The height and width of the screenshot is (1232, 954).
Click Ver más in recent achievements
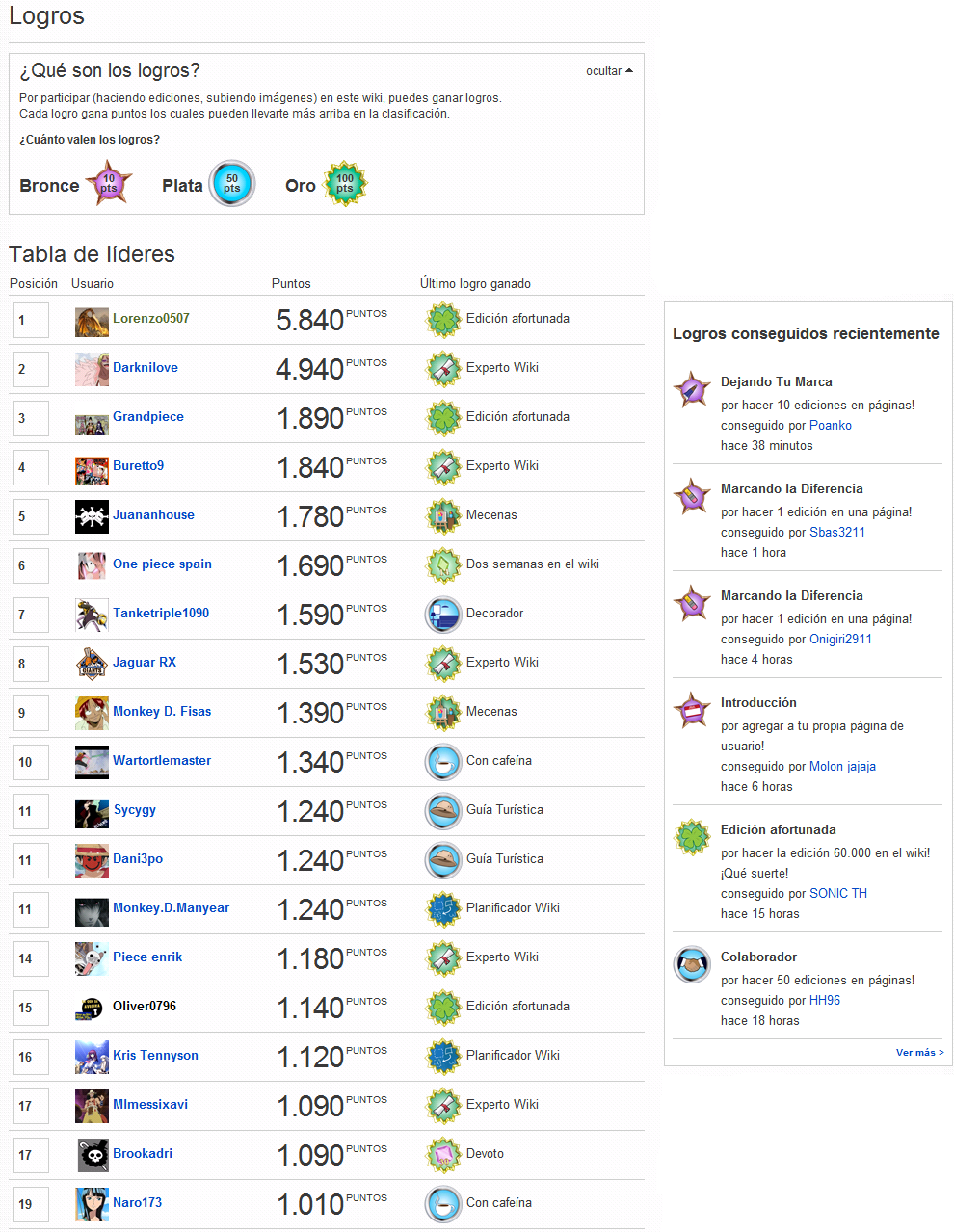click(920, 1053)
